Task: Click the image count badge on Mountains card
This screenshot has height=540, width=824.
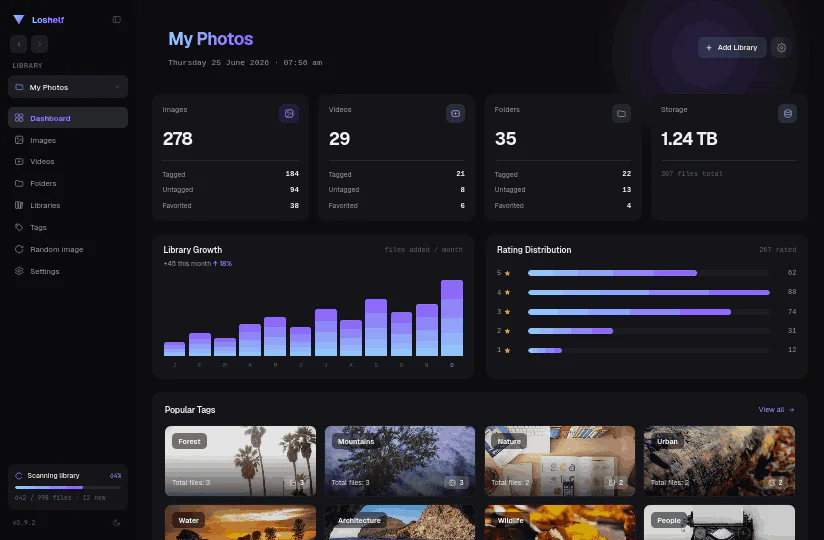Action: pos(457,482)
